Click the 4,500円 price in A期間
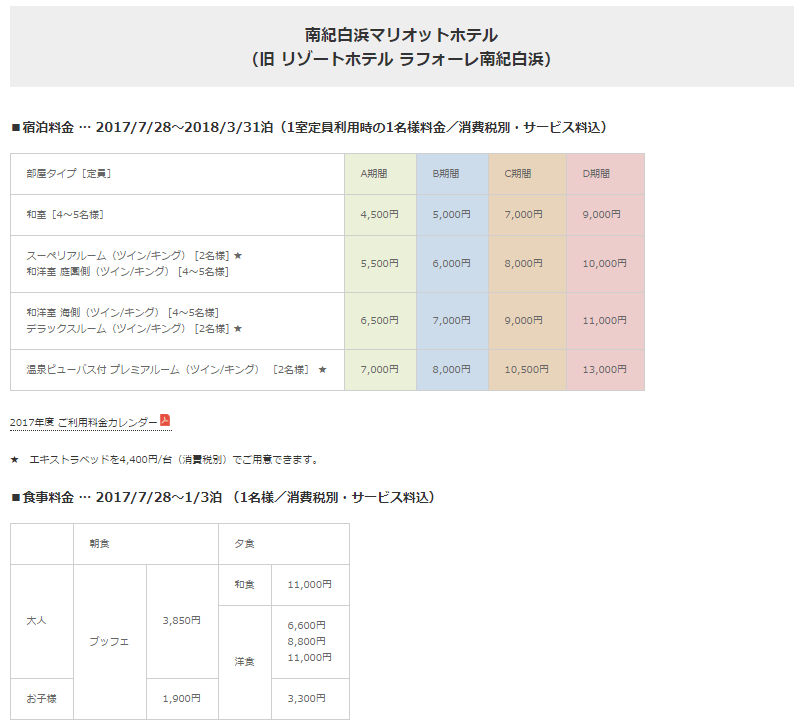 pos(379,215)
